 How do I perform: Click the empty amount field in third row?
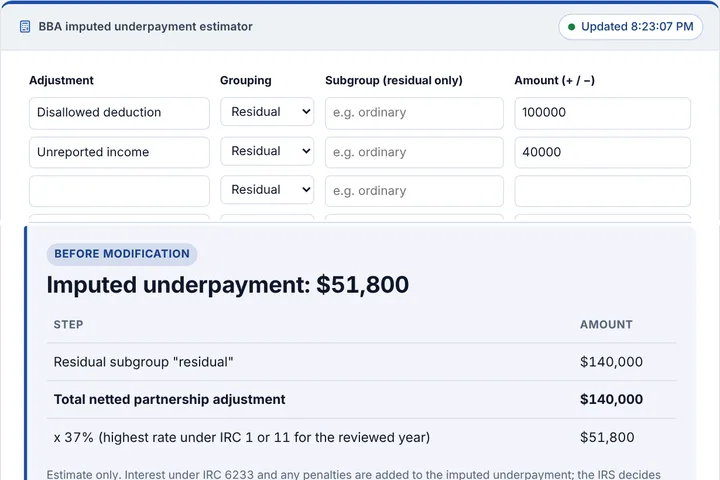pos(602,191)
